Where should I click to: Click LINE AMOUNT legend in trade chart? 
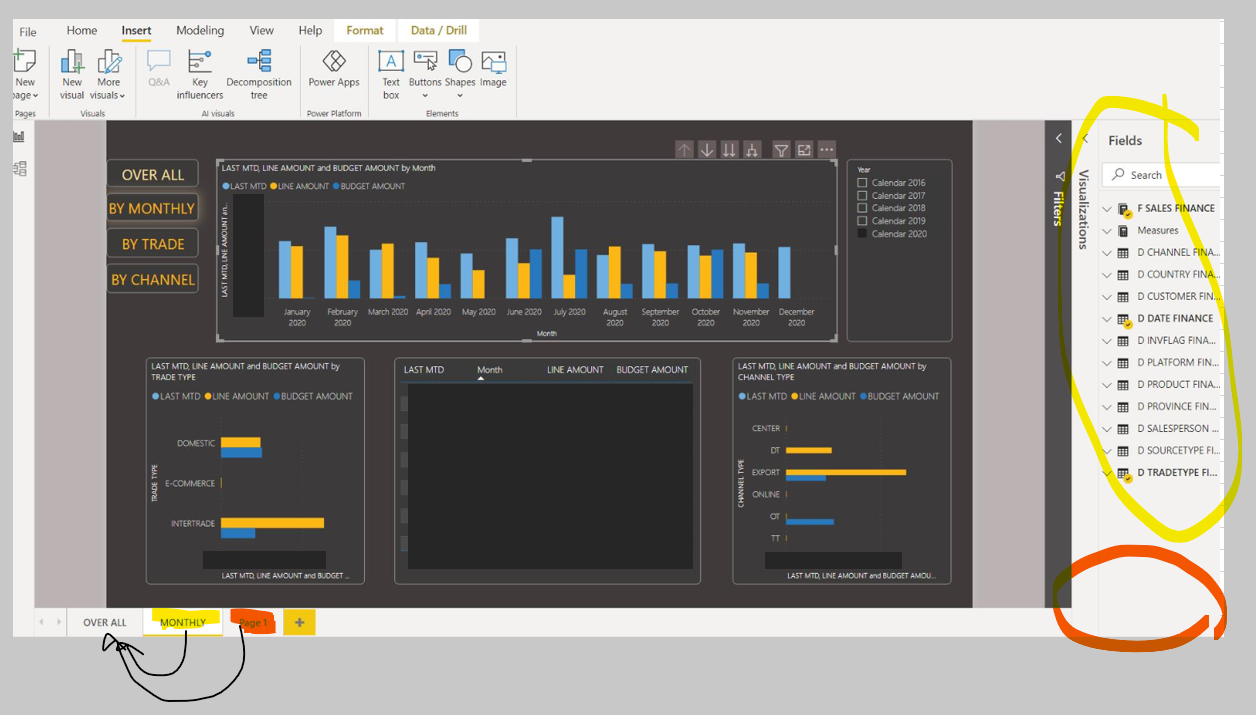click(x=236, y=396)
